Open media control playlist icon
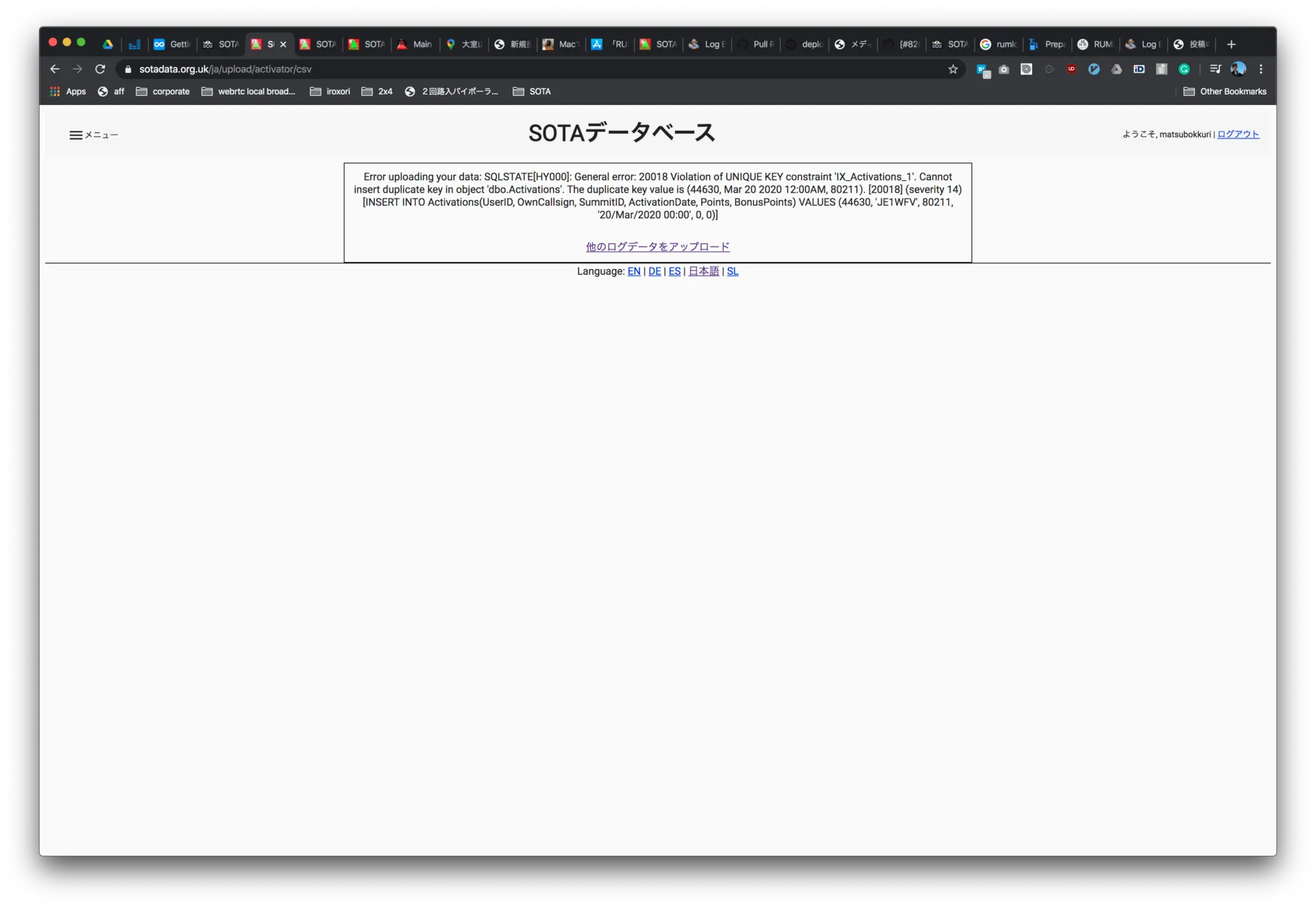This screenshot has height=908, width=1316. tap(1215, 69)
